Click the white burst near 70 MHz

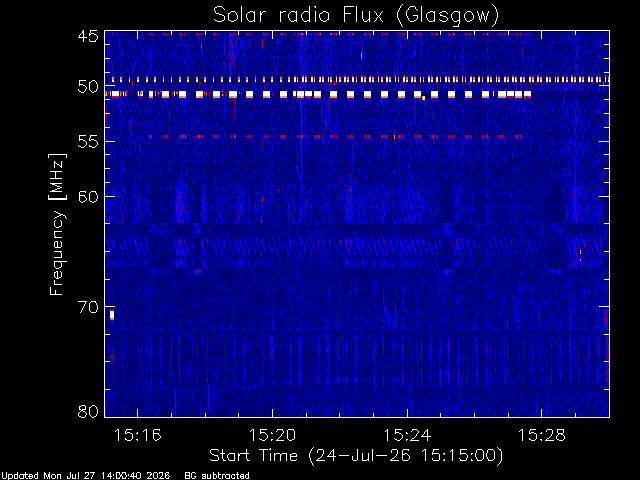[x=112, y=315]
